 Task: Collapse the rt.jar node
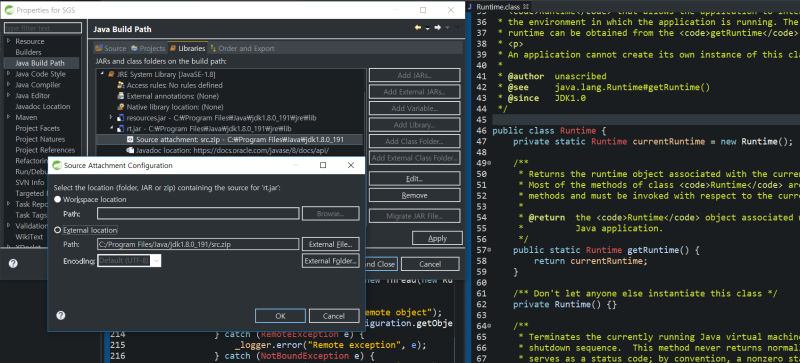111,128
